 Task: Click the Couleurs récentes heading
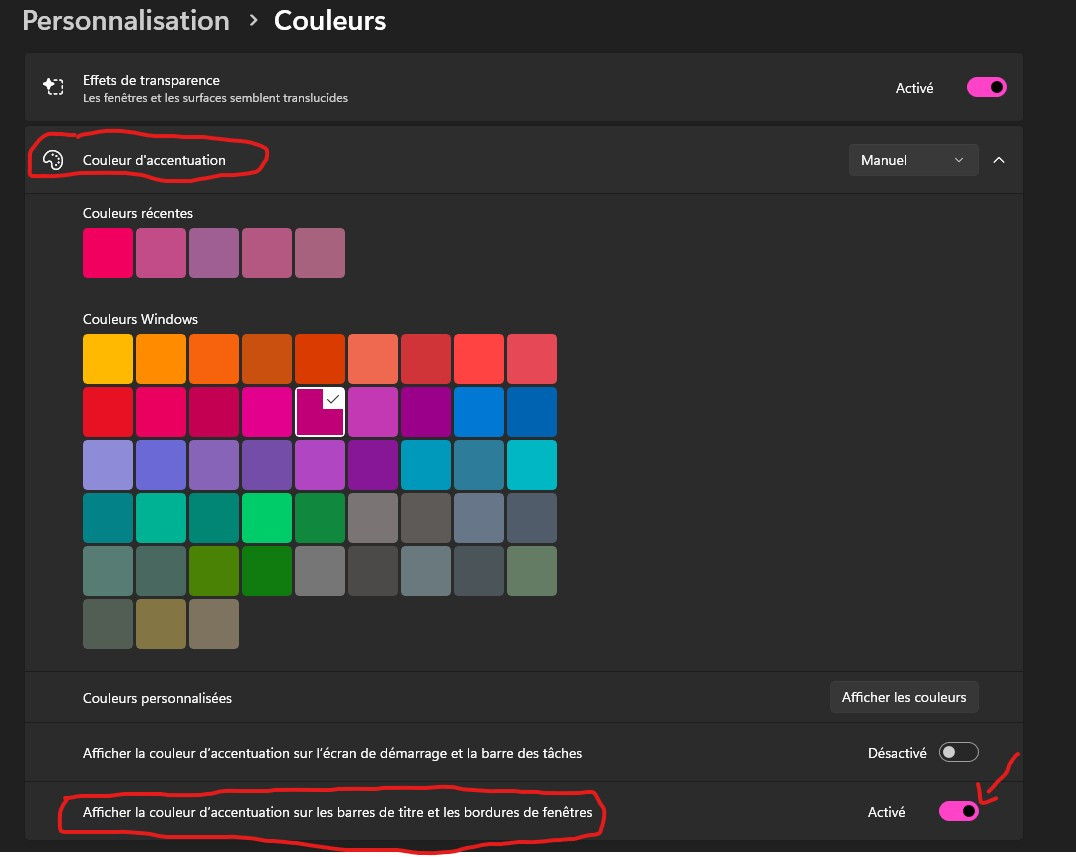point(138,213)
